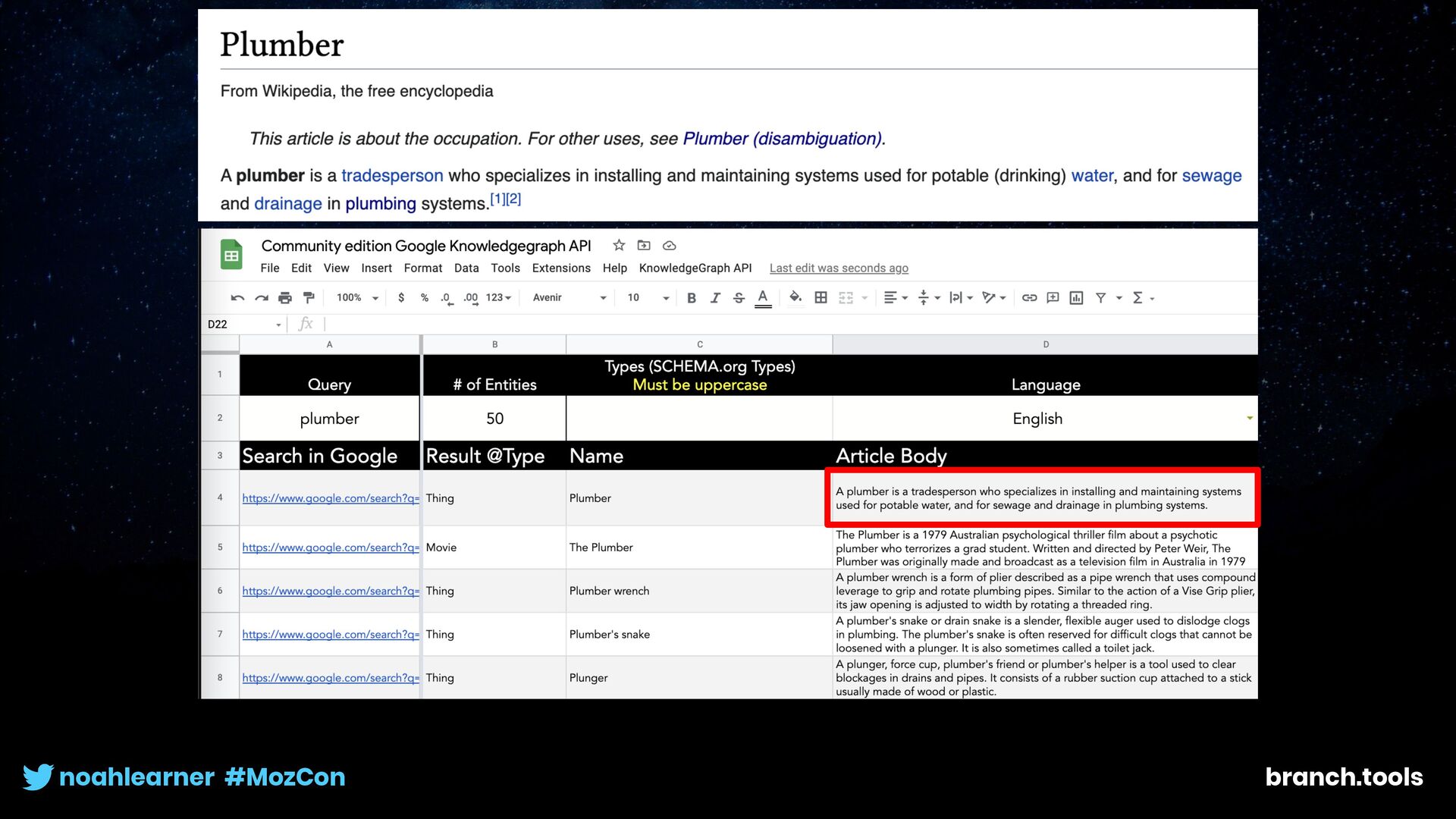Click the 'tradesperson' Wikipedia link
This screenshot has width=1456, height=819.
(392, 176)
